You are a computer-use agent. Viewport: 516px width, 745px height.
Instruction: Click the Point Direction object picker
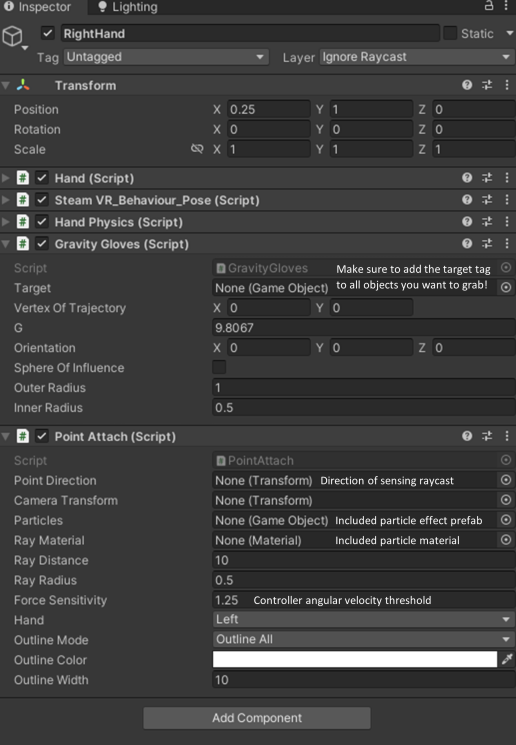click(x=506, y=480)
